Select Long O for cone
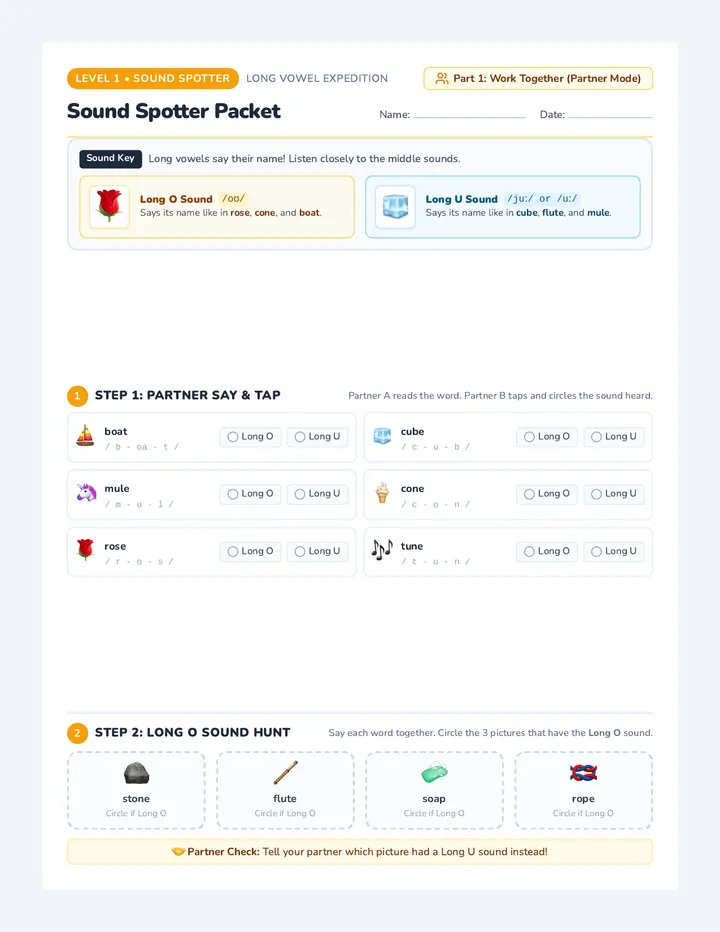This screenshot has width=720, height=932. tap(547, 494)
